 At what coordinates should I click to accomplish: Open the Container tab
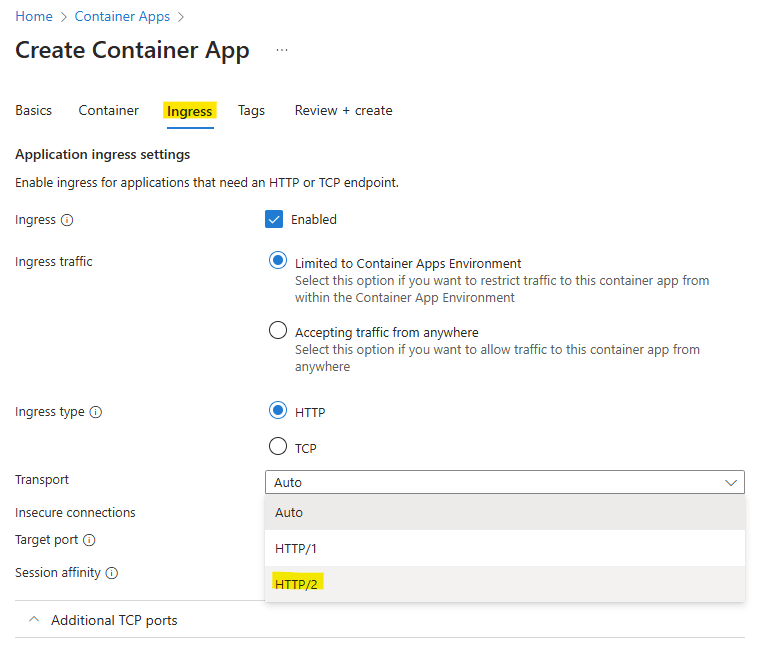coord(108,110)
